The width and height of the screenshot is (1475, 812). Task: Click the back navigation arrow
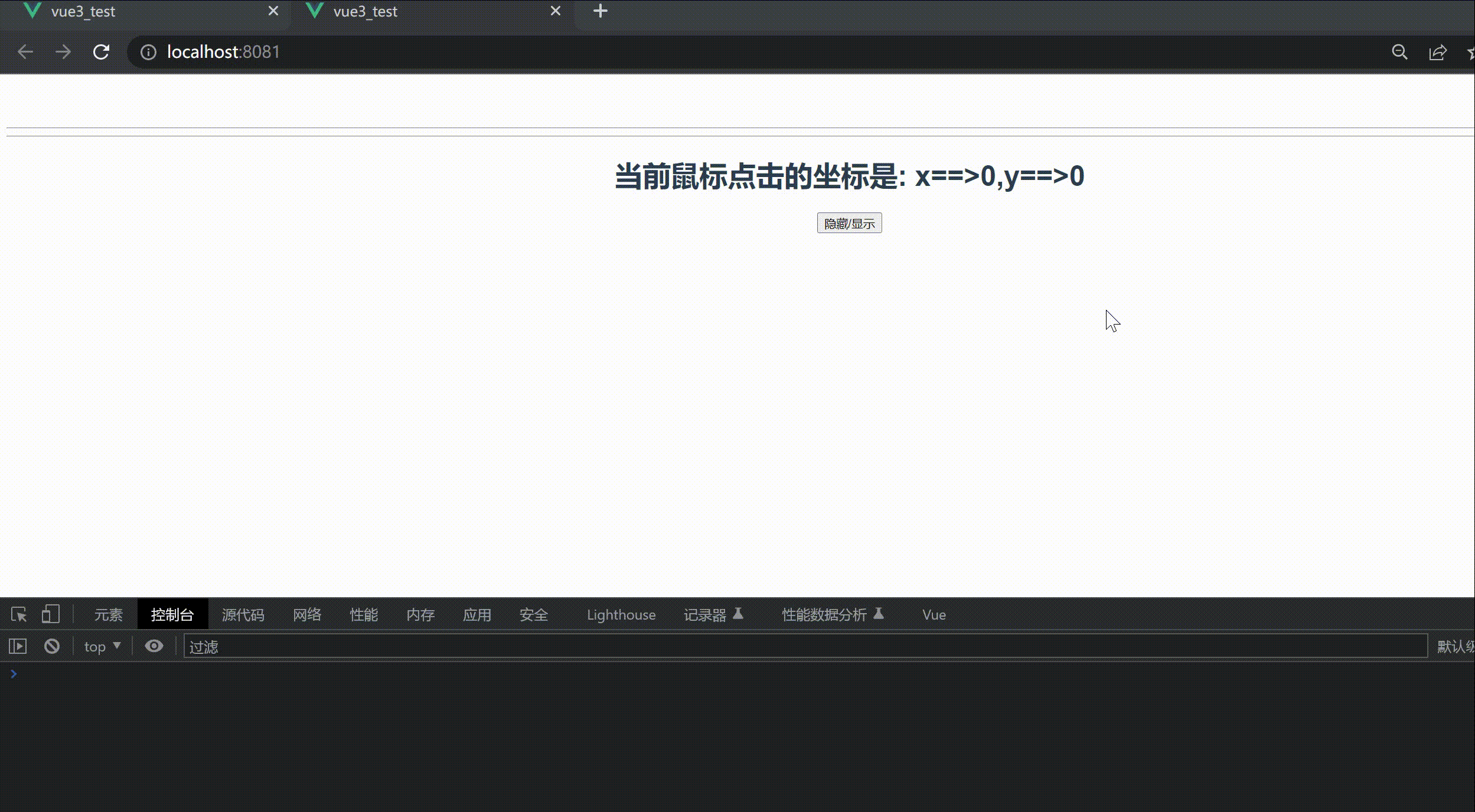[25, 52]
